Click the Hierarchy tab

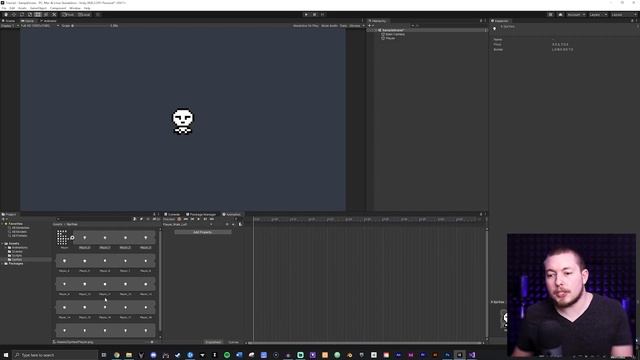tap(378, 21)
